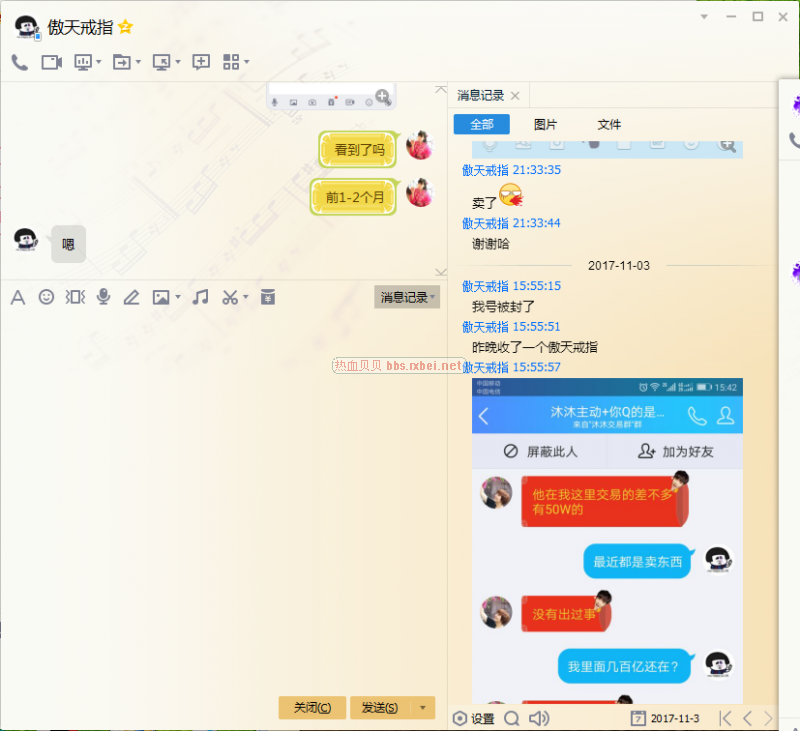The image size is (800, 731).
Task: Start a video call with the camera icon
Action: tap(51, 62)
